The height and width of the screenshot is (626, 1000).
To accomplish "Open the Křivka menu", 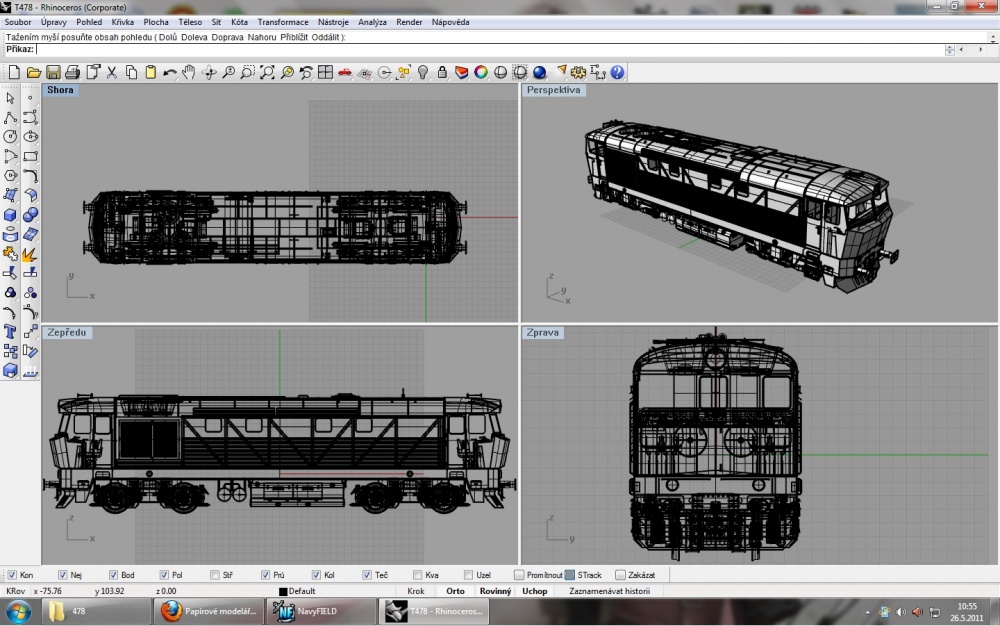I will pyautogui.click(x=122, y=22).
